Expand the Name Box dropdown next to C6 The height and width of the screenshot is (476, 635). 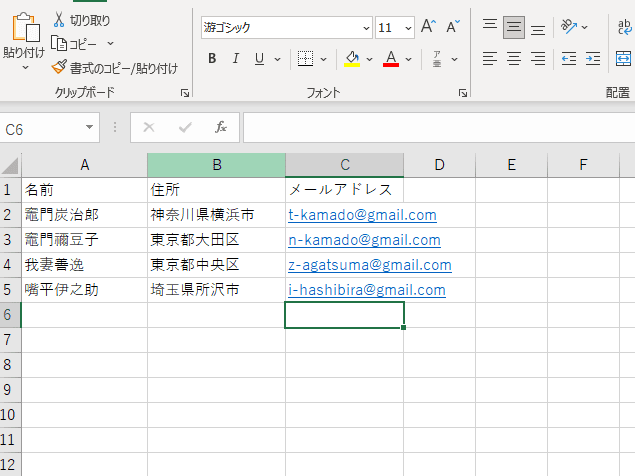point(90,128)
